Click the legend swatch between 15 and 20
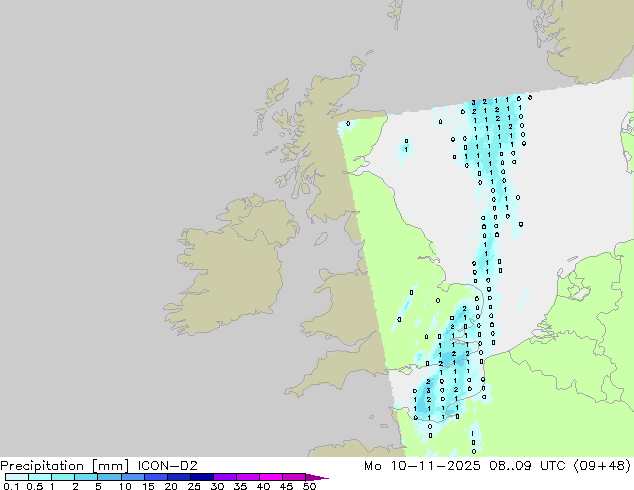Screen dimensions: 634x490 coord(155,477)
